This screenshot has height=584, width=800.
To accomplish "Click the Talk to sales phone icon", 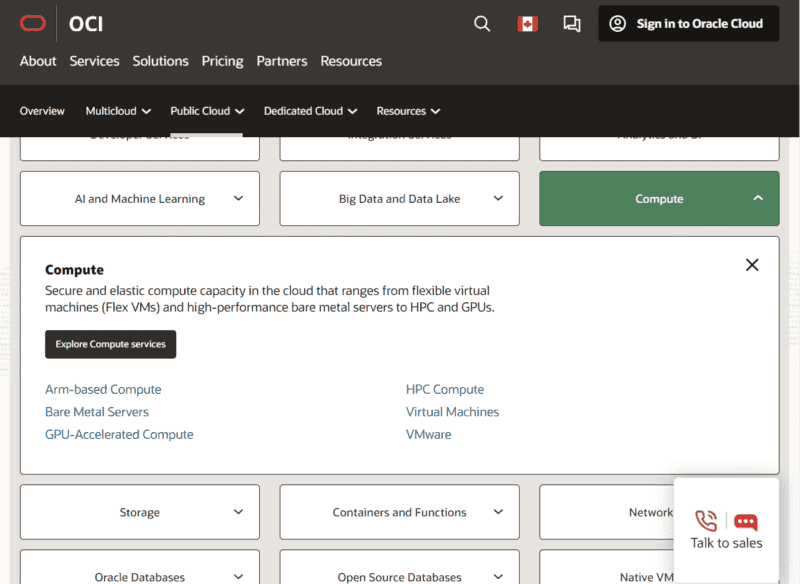I will point(706,520).
